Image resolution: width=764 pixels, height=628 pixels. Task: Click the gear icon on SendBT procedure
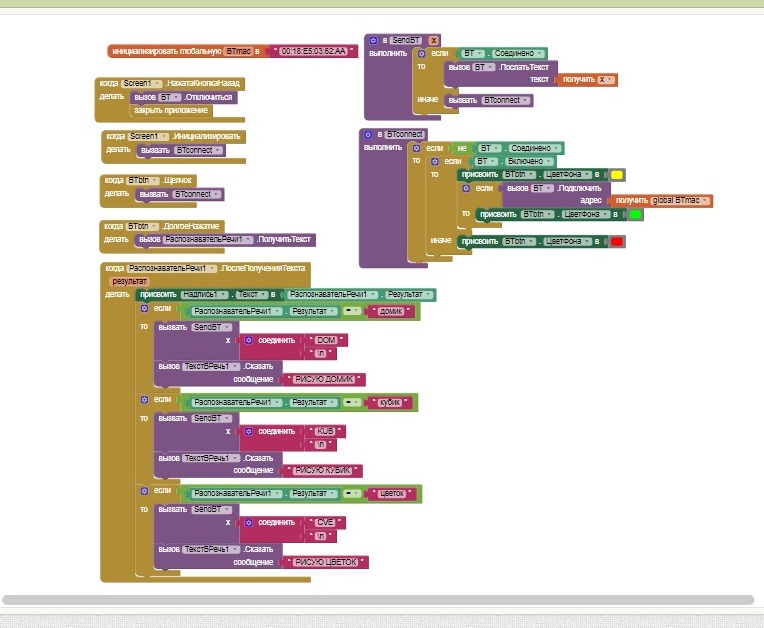point(370,39)
